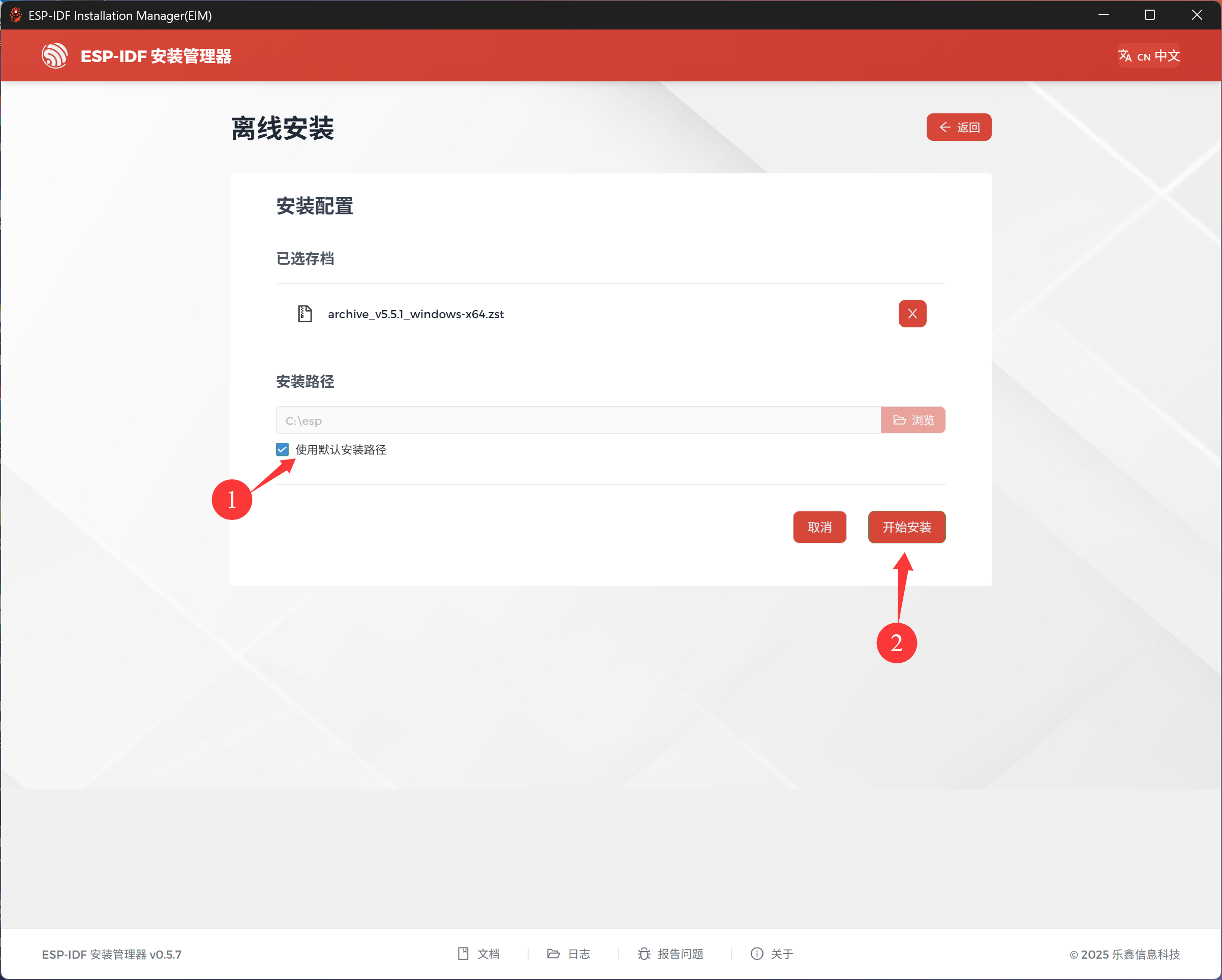Click the 安装配置 section heading

(315, 206)
